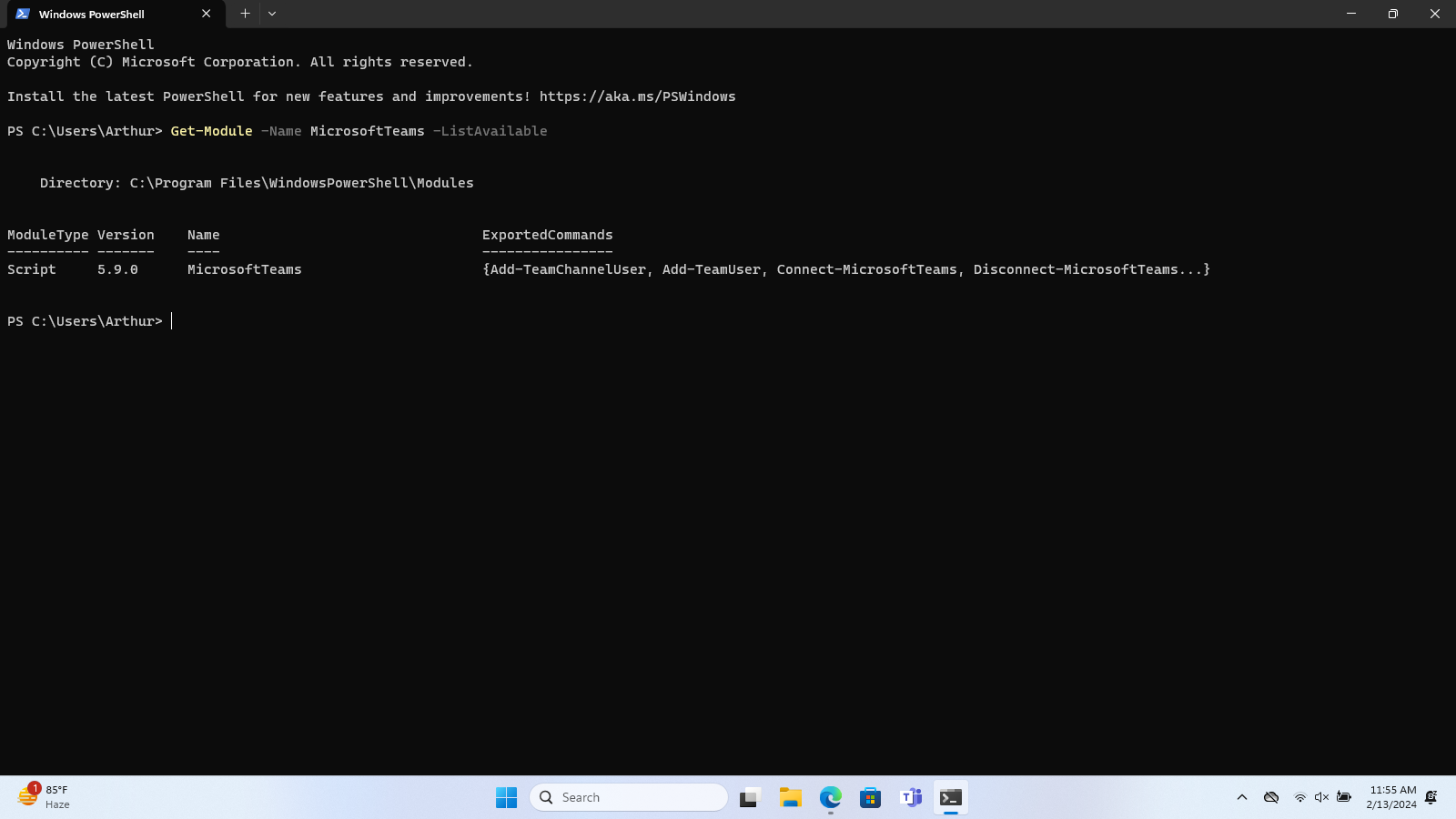The height and width of the screenshot is (819, 1456).
Task: Click the battery status tray icon
Action: coord(1344,797)
